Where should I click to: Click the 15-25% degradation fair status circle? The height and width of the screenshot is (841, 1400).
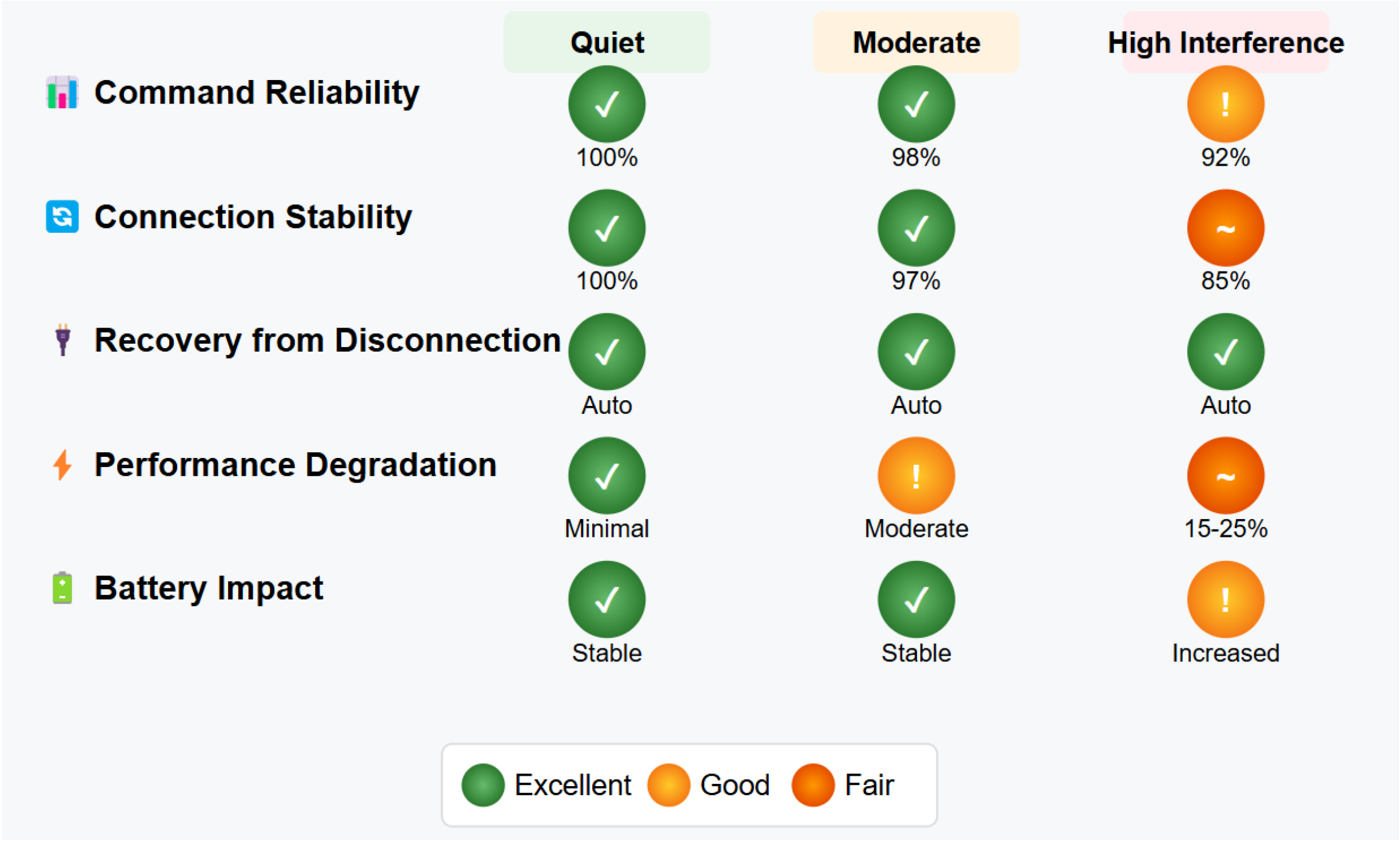(x=1225, y=476)
